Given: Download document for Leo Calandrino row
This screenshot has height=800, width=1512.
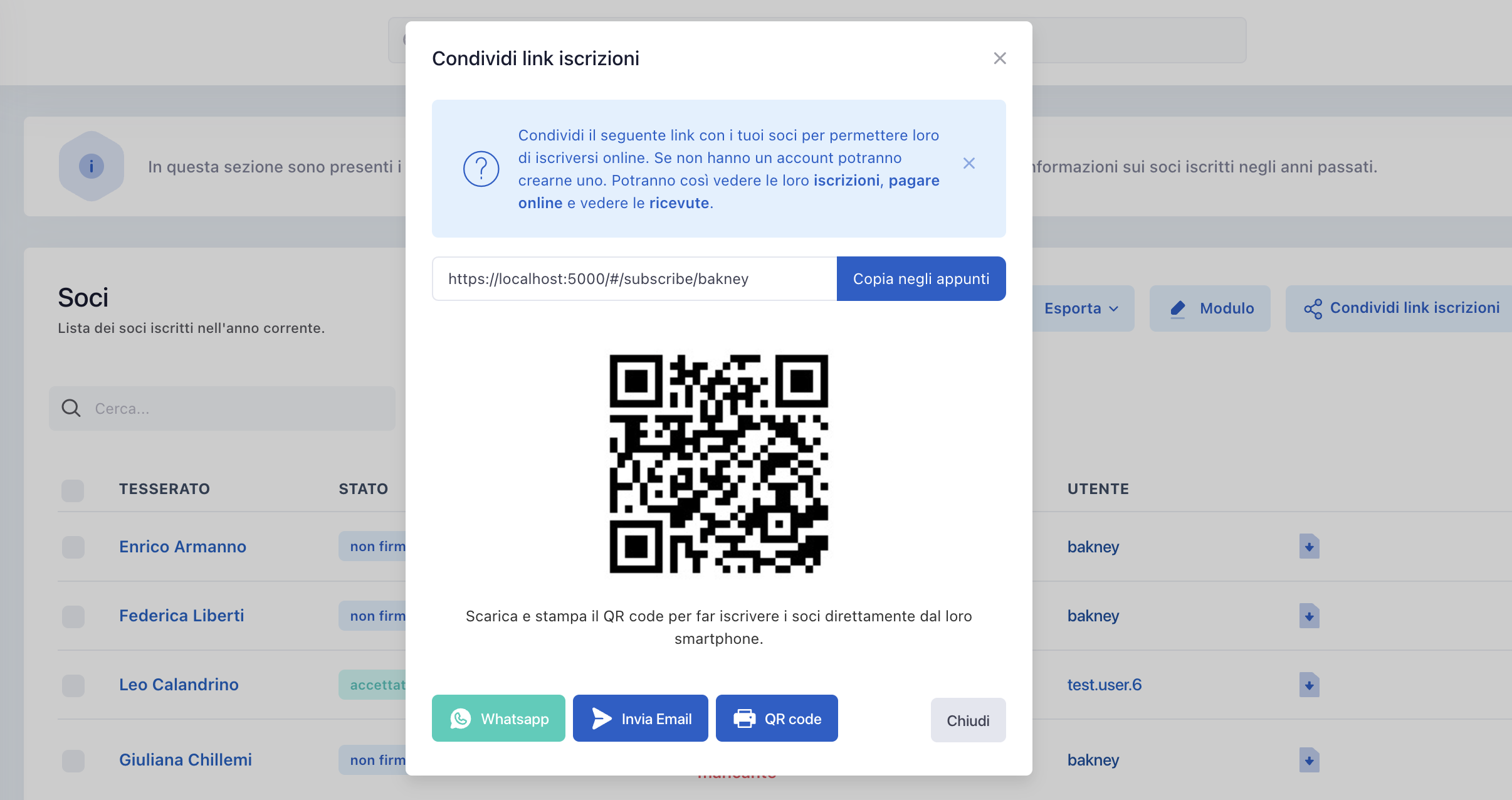Looking at the screenshot, I should pos(1309,685).
